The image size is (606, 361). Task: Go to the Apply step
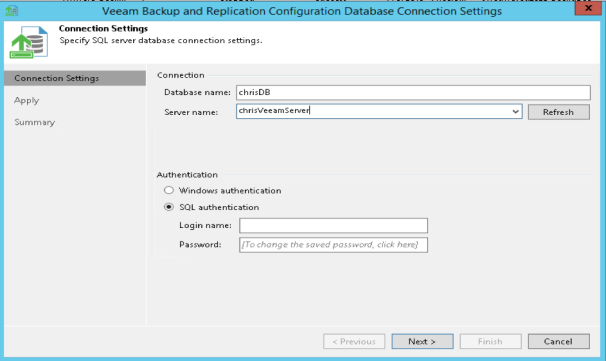click(27, 100)
